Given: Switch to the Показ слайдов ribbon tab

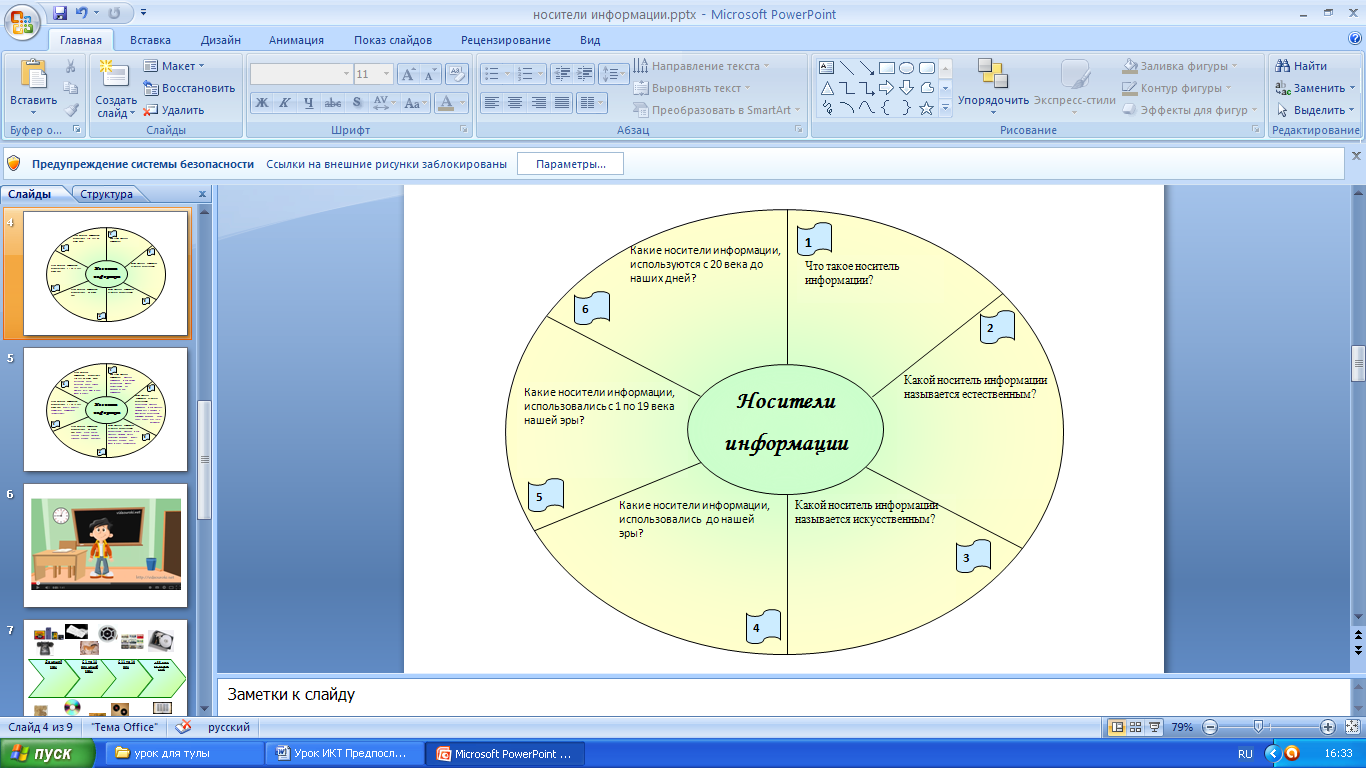Looking at the screenshot, I should tap(393, 40).
